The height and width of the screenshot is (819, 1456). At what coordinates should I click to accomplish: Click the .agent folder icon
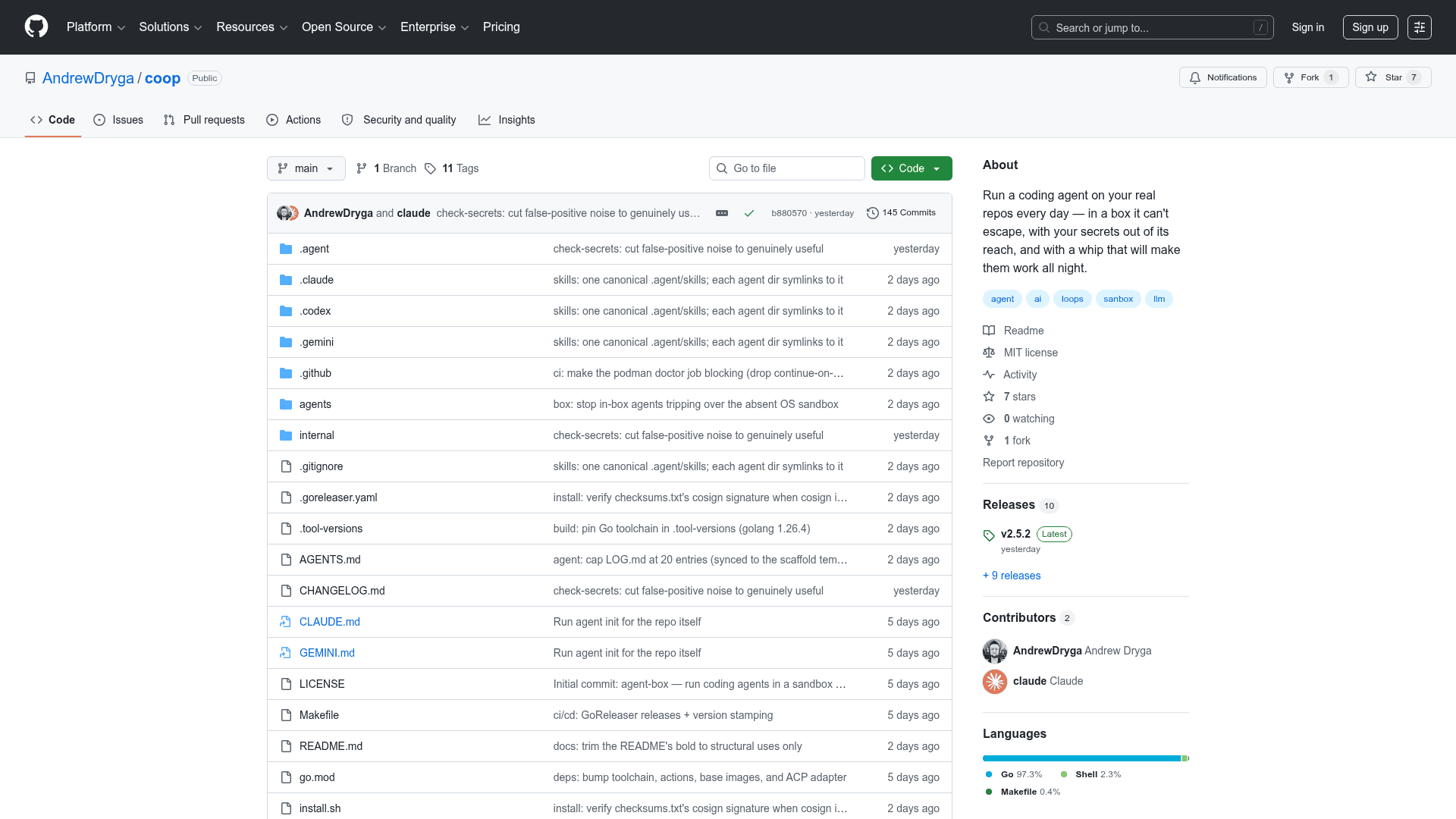[x=286, y=249]
